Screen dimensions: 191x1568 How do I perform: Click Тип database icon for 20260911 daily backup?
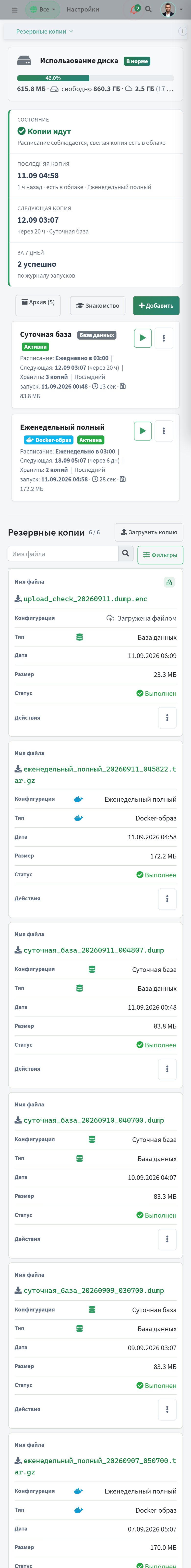pyautogui.click(x=79, y=989)
